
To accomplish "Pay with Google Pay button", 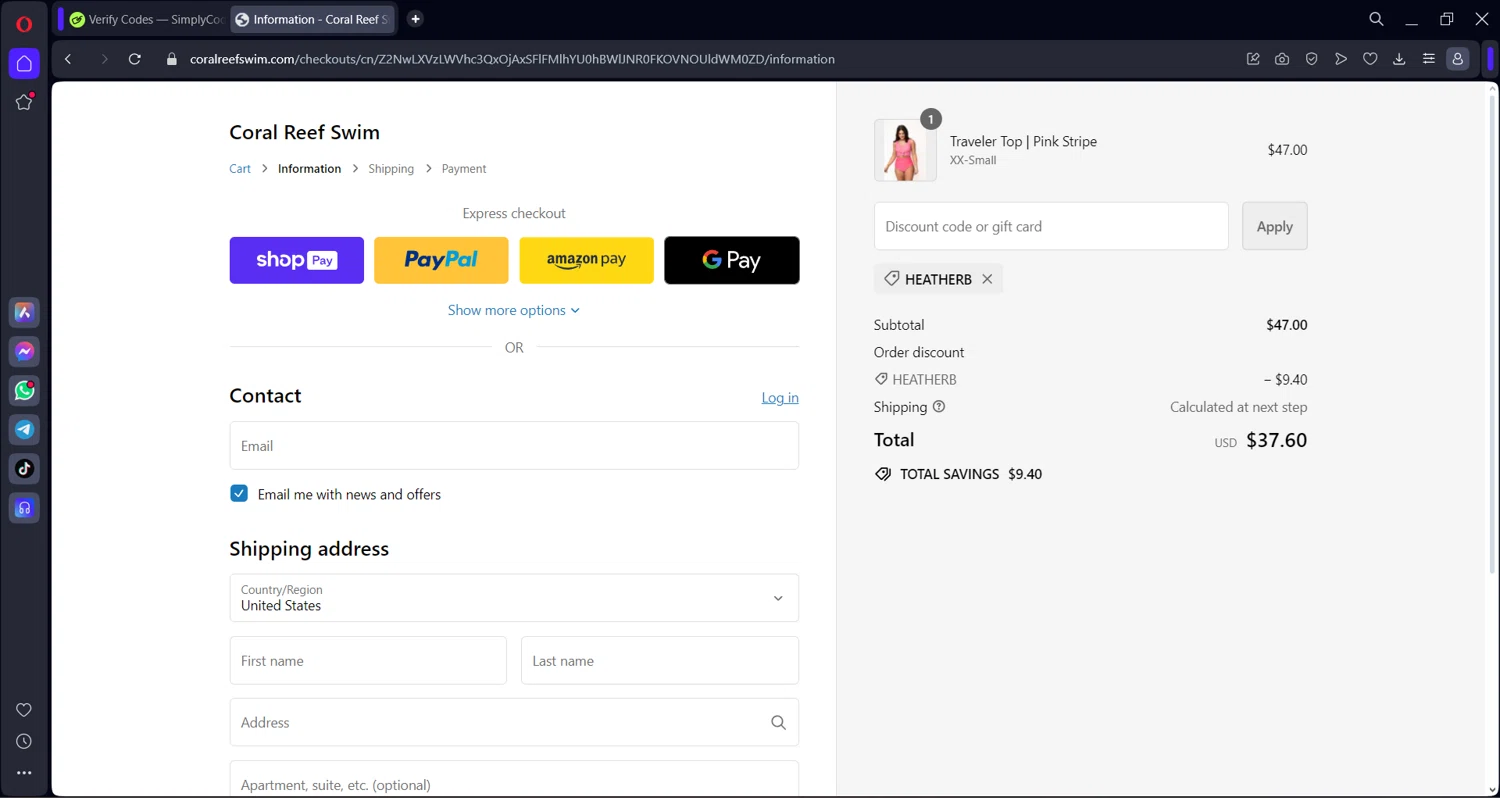I will pos(732,260).
